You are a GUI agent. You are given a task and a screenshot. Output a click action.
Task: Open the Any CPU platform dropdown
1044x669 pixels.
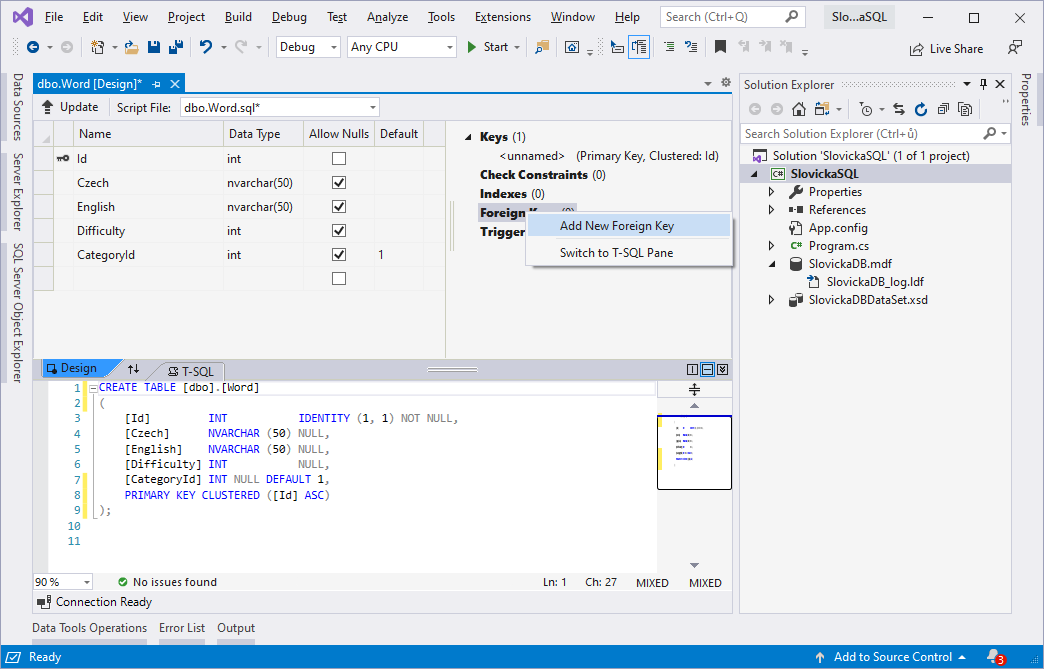pos(401,47)
